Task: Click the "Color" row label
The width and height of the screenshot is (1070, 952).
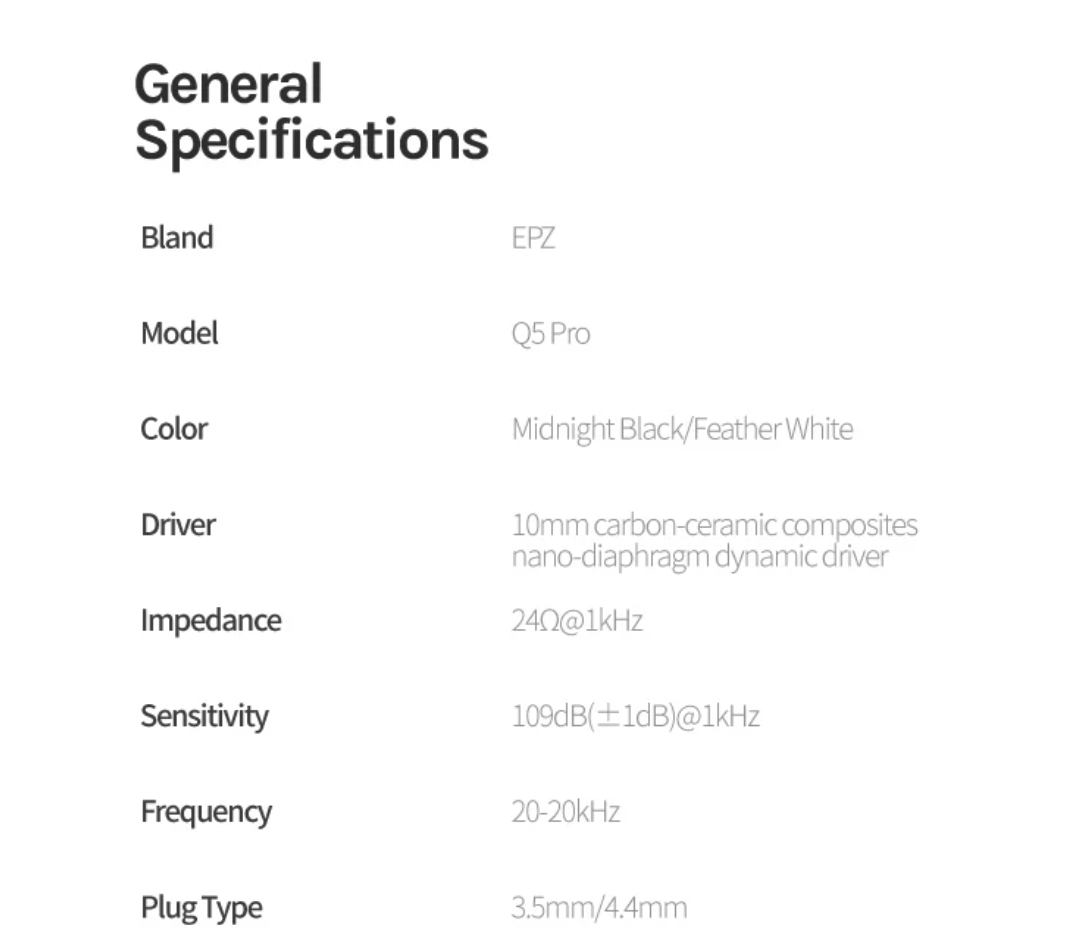Action: pos(174,429)
